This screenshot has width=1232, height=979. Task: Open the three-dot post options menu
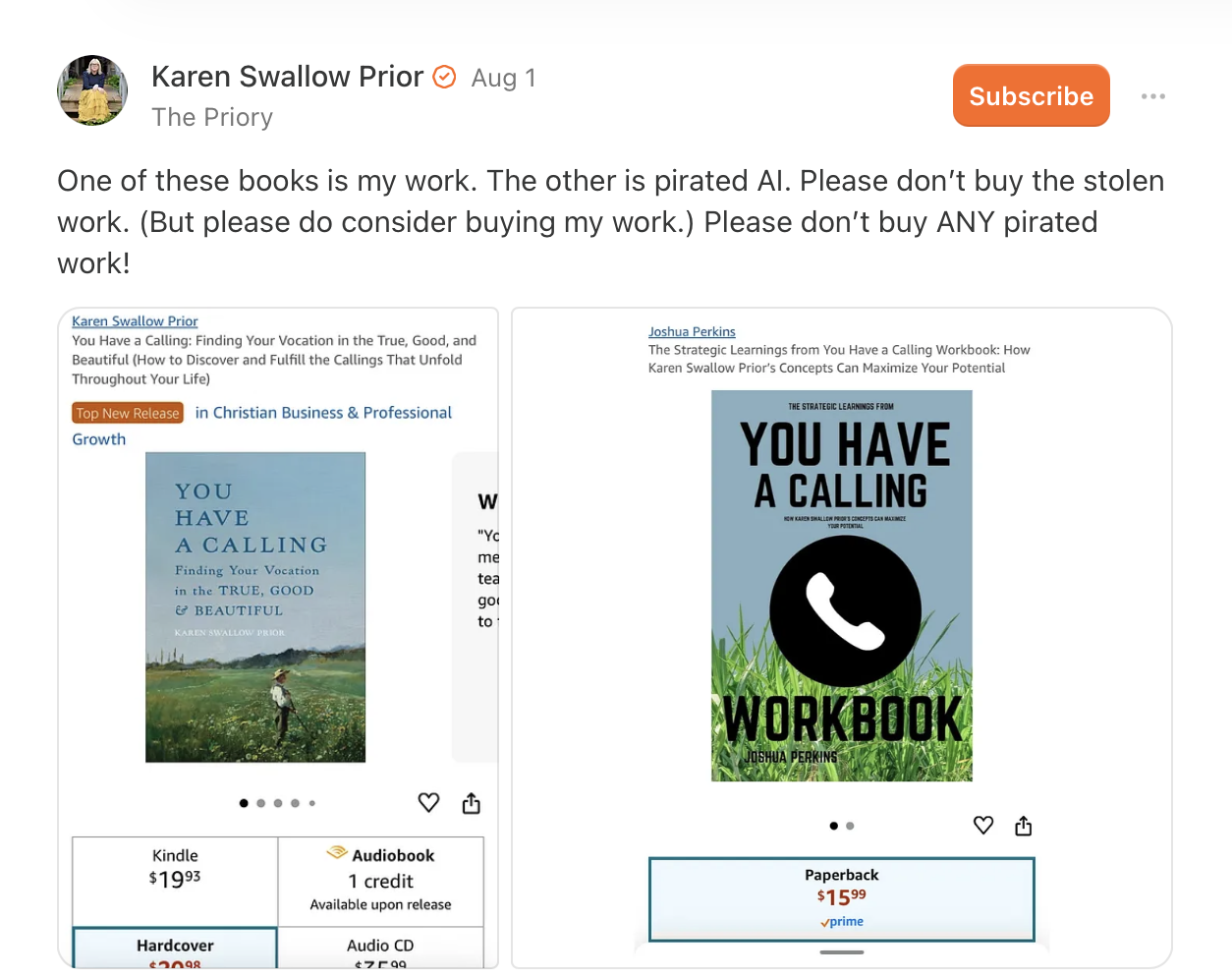click(x=1152, y=96)
